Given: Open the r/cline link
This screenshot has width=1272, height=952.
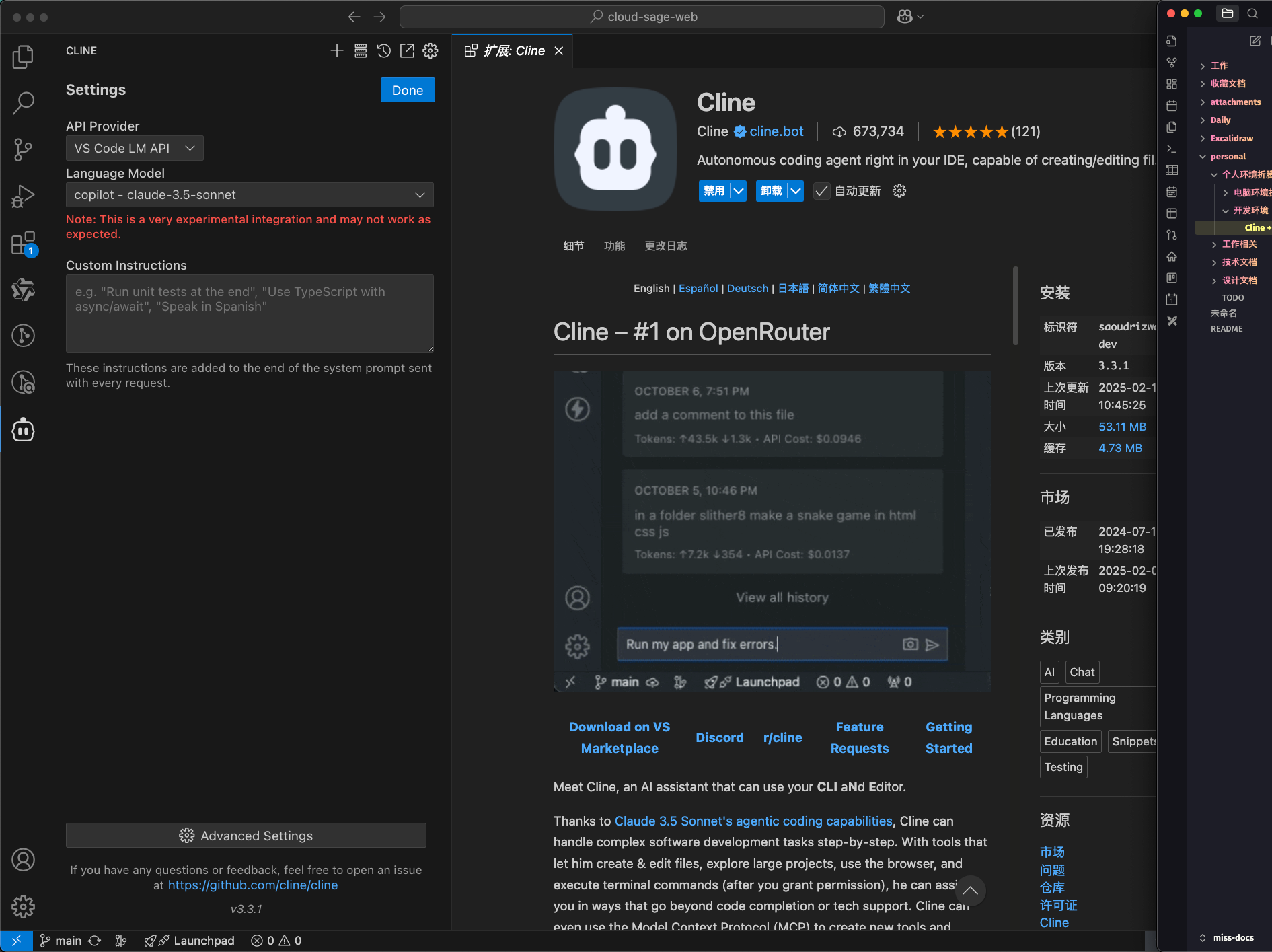Looking at the screenshot, I should tap(783, 737).
